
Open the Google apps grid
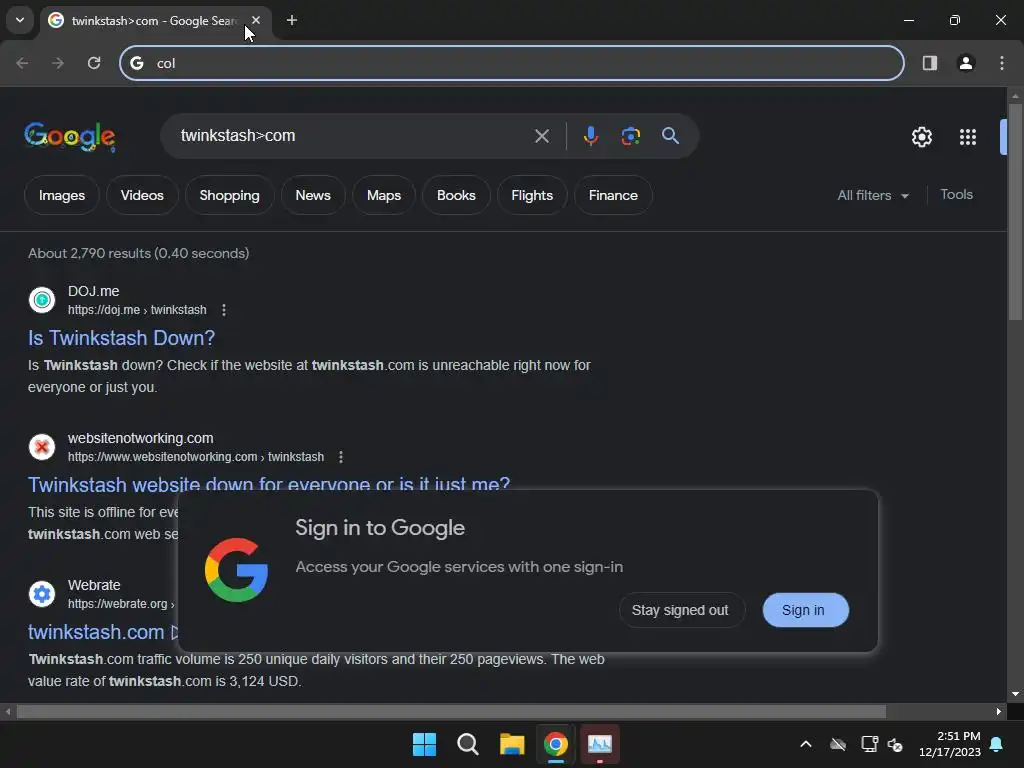coord(967,136)
